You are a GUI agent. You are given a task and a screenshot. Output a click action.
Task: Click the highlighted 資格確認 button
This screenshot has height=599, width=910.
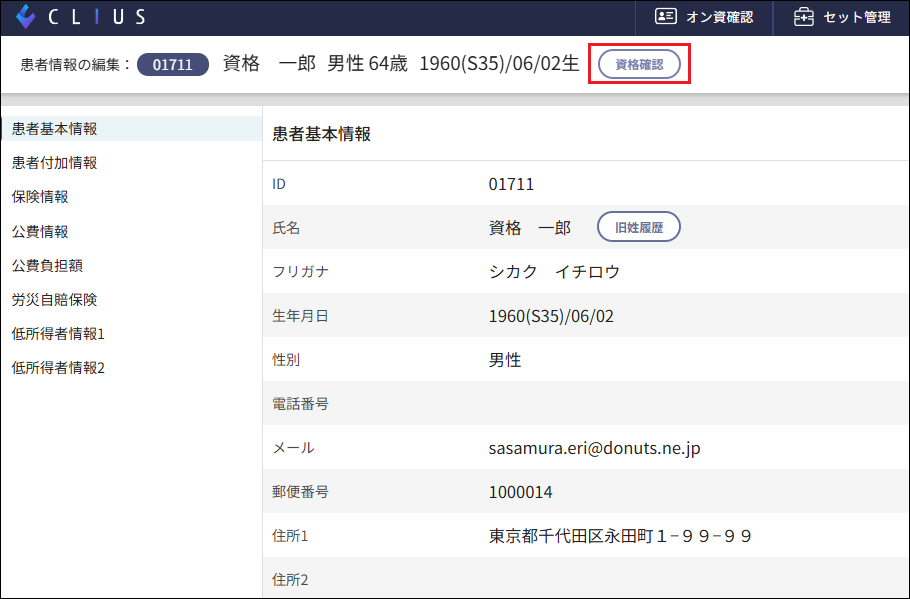pos(638,62)
